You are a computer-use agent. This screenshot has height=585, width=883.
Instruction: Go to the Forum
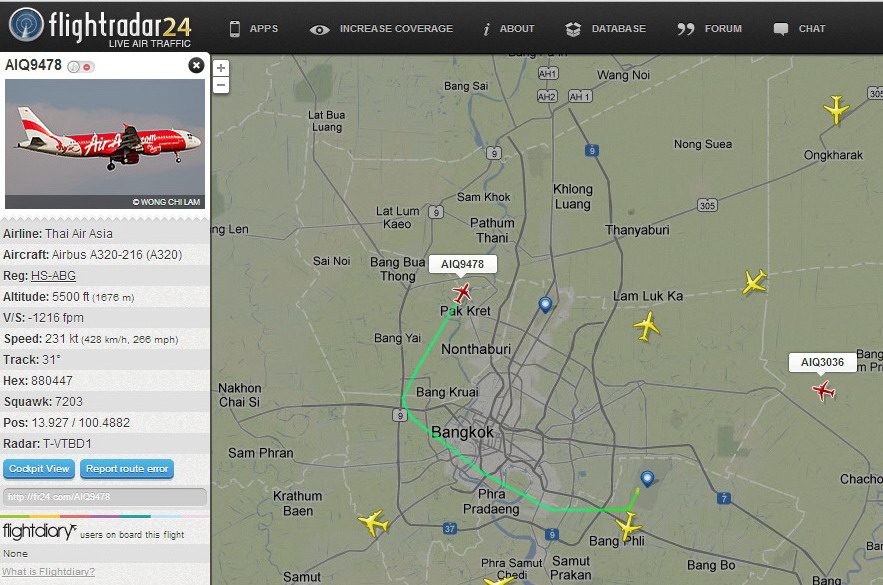710,29
